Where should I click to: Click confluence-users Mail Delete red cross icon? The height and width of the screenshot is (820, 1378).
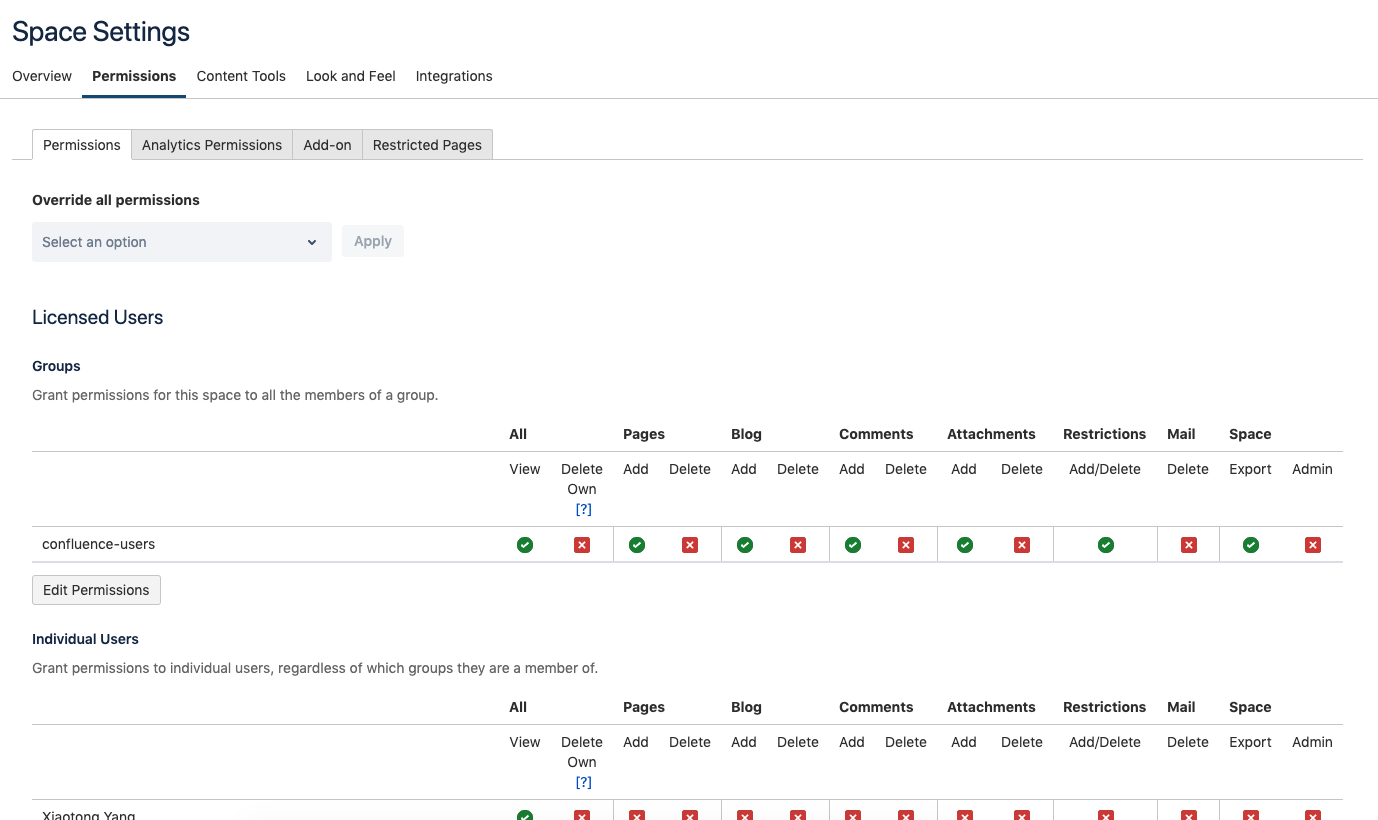[x=1189, y=545]
